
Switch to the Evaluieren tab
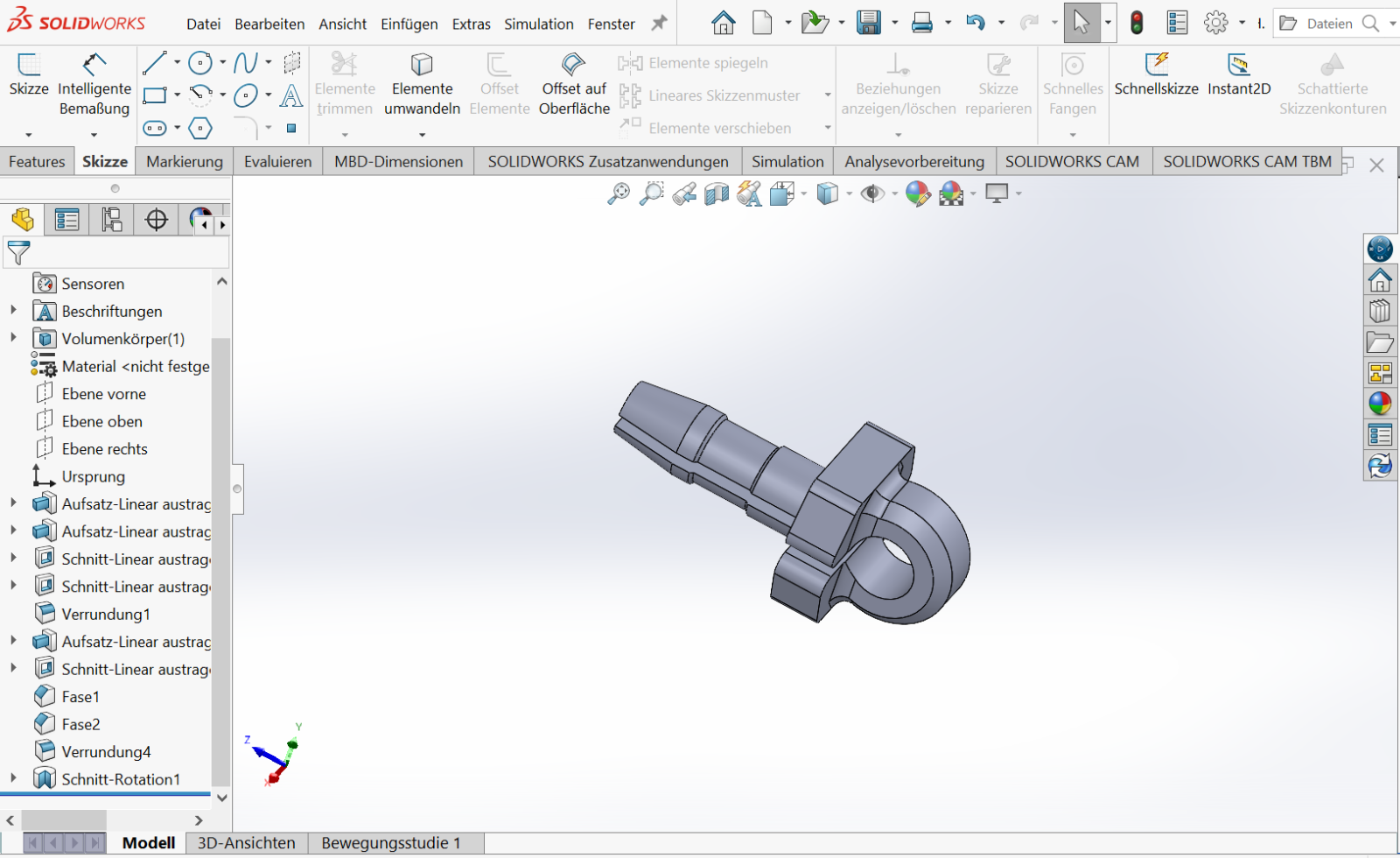277,162
